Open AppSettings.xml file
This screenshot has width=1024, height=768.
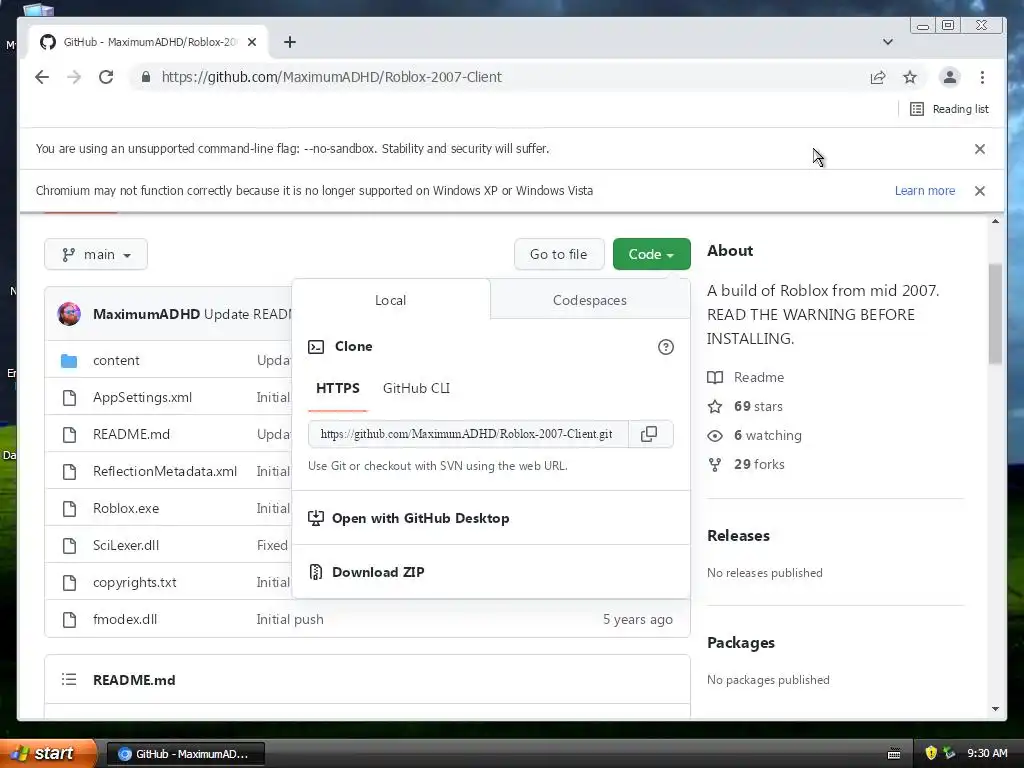click(x=142, y=397)
